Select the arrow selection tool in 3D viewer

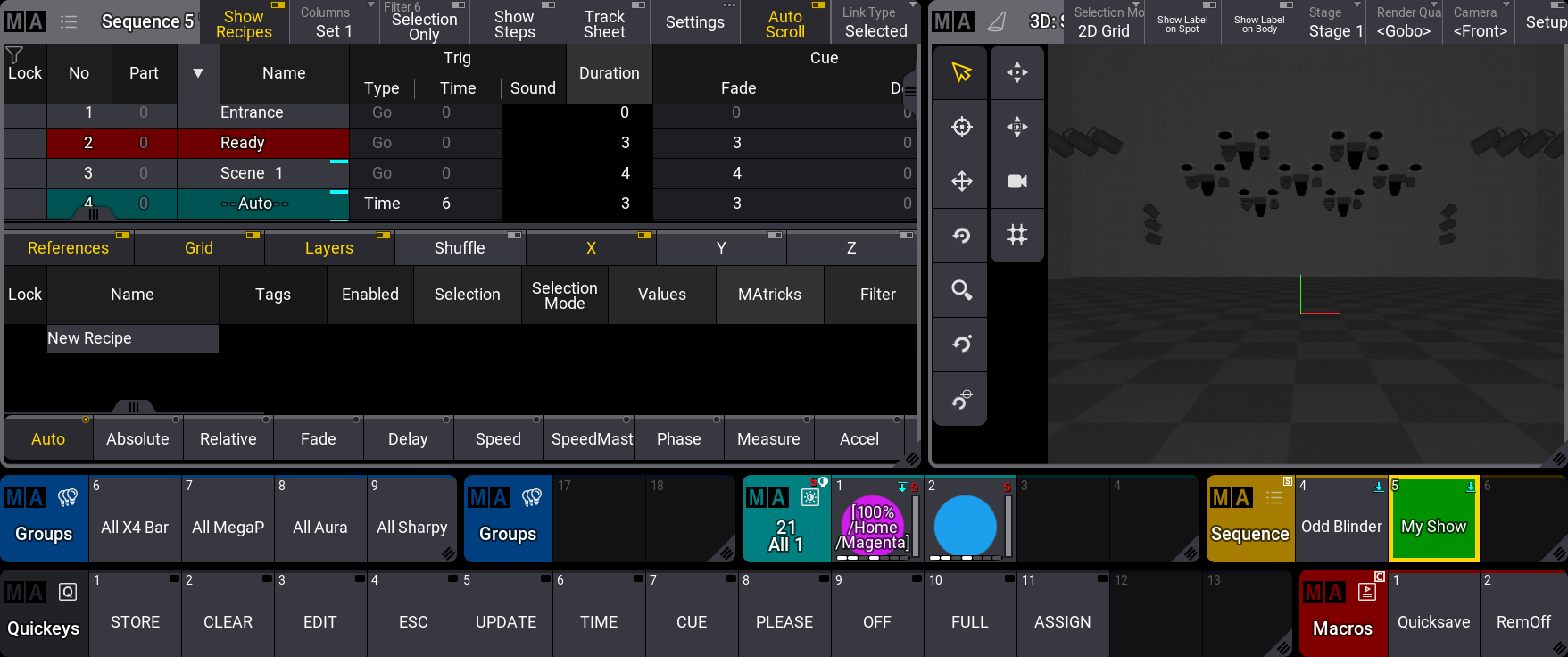pos(961,72)
